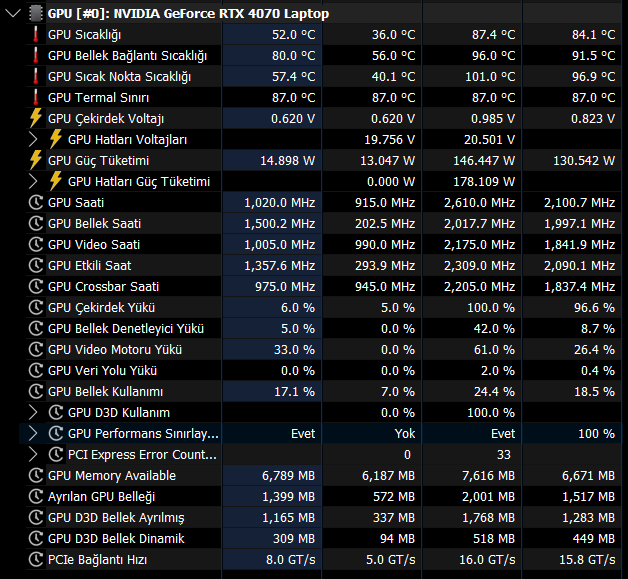The width and height of the screenshot is (628, 579).
Task: Select the PCIe Bağlantı Hızı label
Action: click(x=97, y=559)
